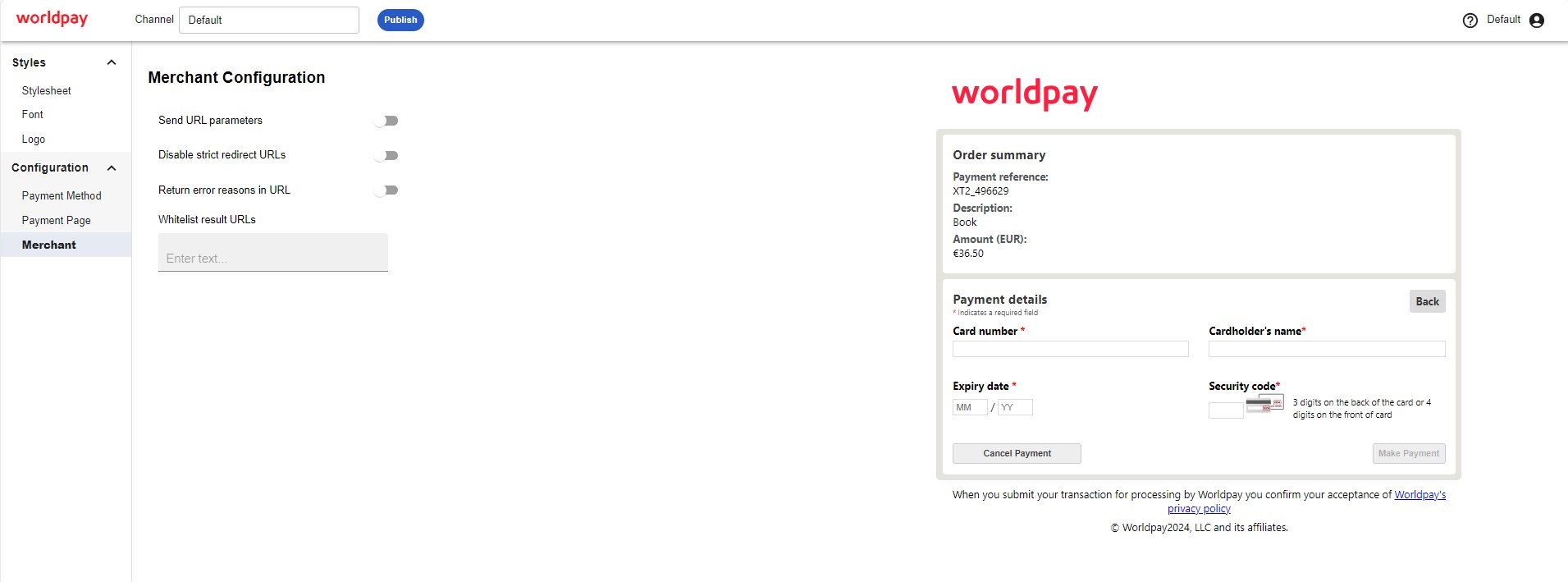Click the security code card image
This screenshot has width=1568, height=582.
1264,403
